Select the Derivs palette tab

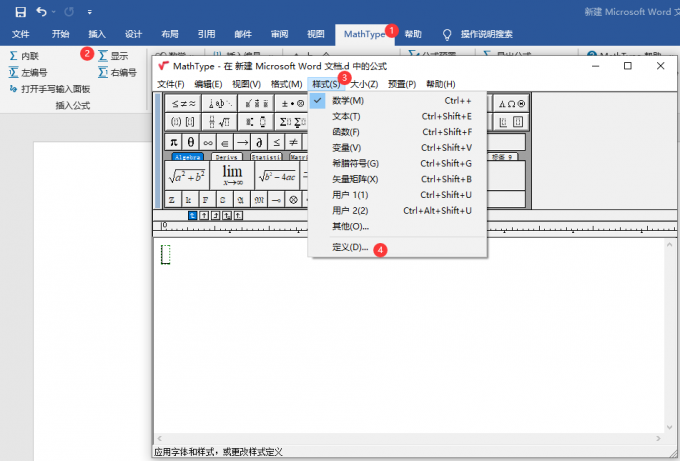tap(226, 157)
